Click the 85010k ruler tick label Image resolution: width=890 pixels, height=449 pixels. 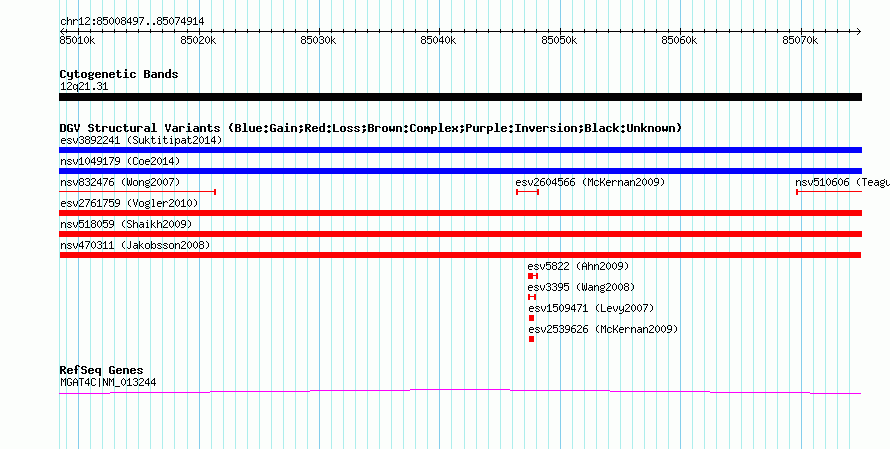(77, 40)
